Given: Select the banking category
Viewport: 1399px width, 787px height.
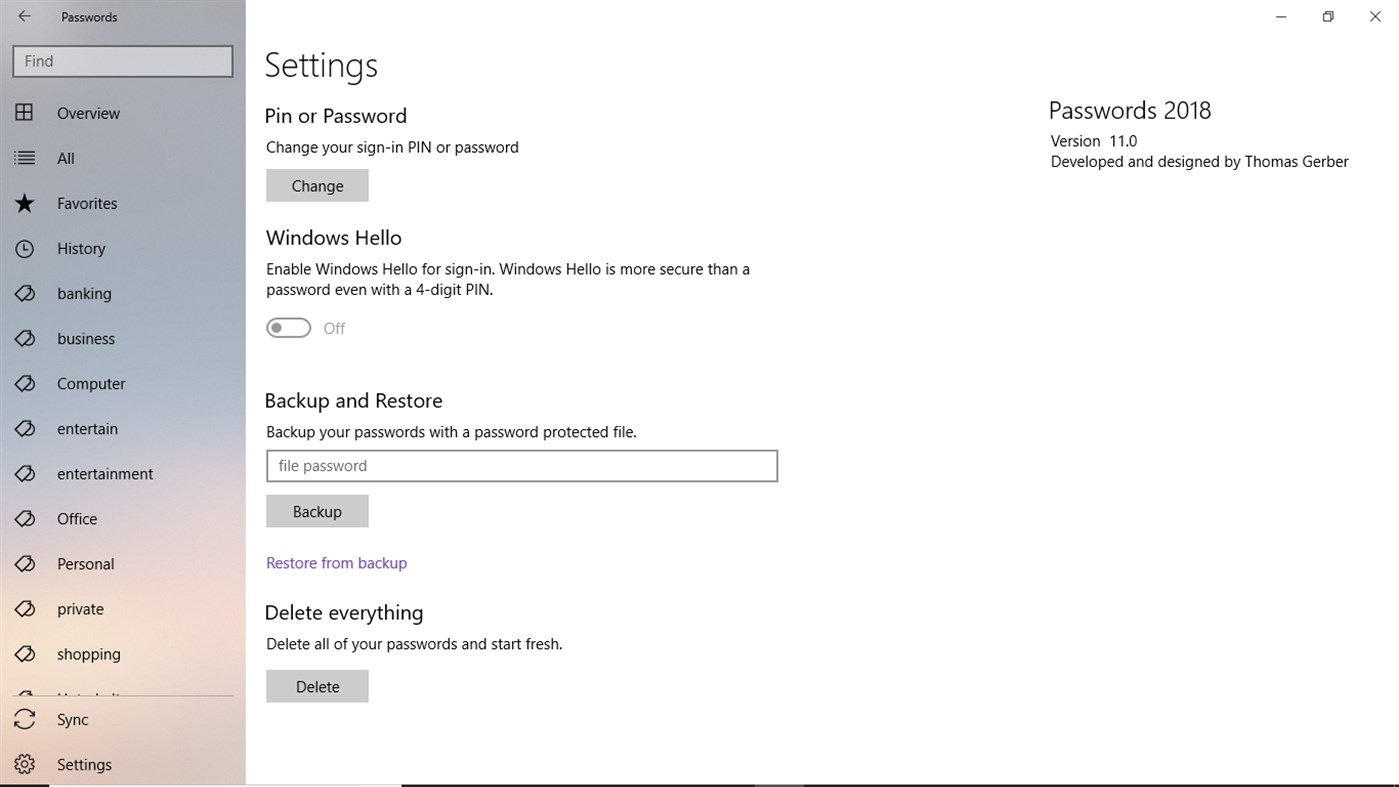Looking at the screenshot, I should click(123, 293).
